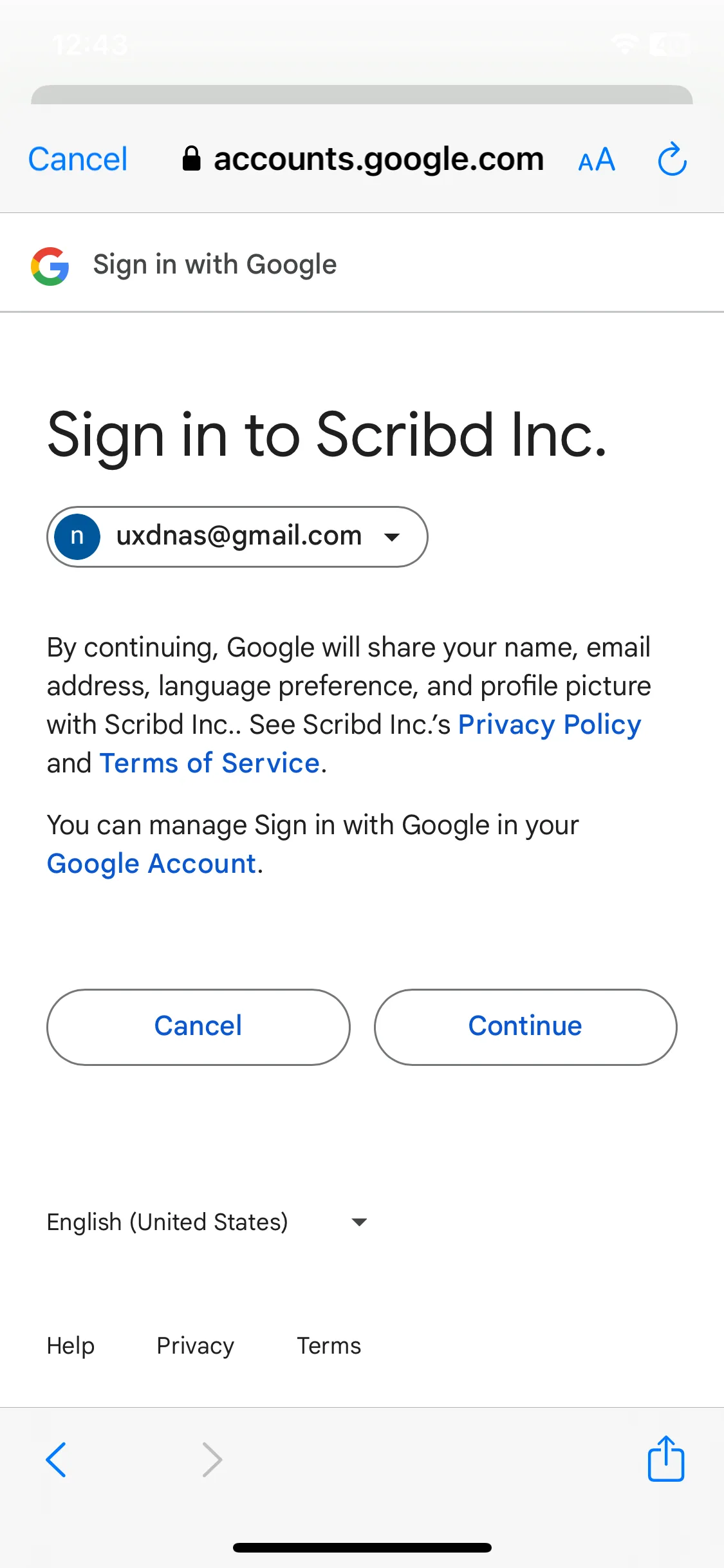The image size is (724, 1568).
Task: Open the Terms of Service link
Action: coord(210,763)
